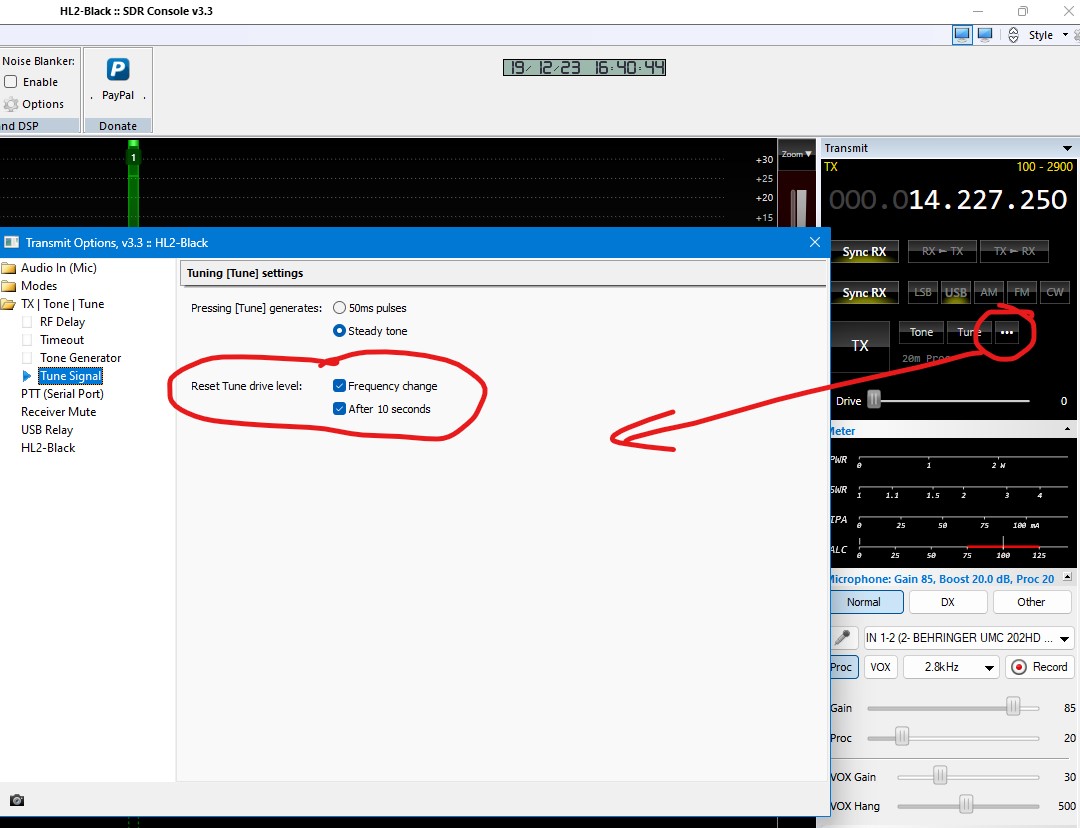Select the 50ms pulses radio option
This screenshot has height=828, width=1080.
click(x=340, y=308)
